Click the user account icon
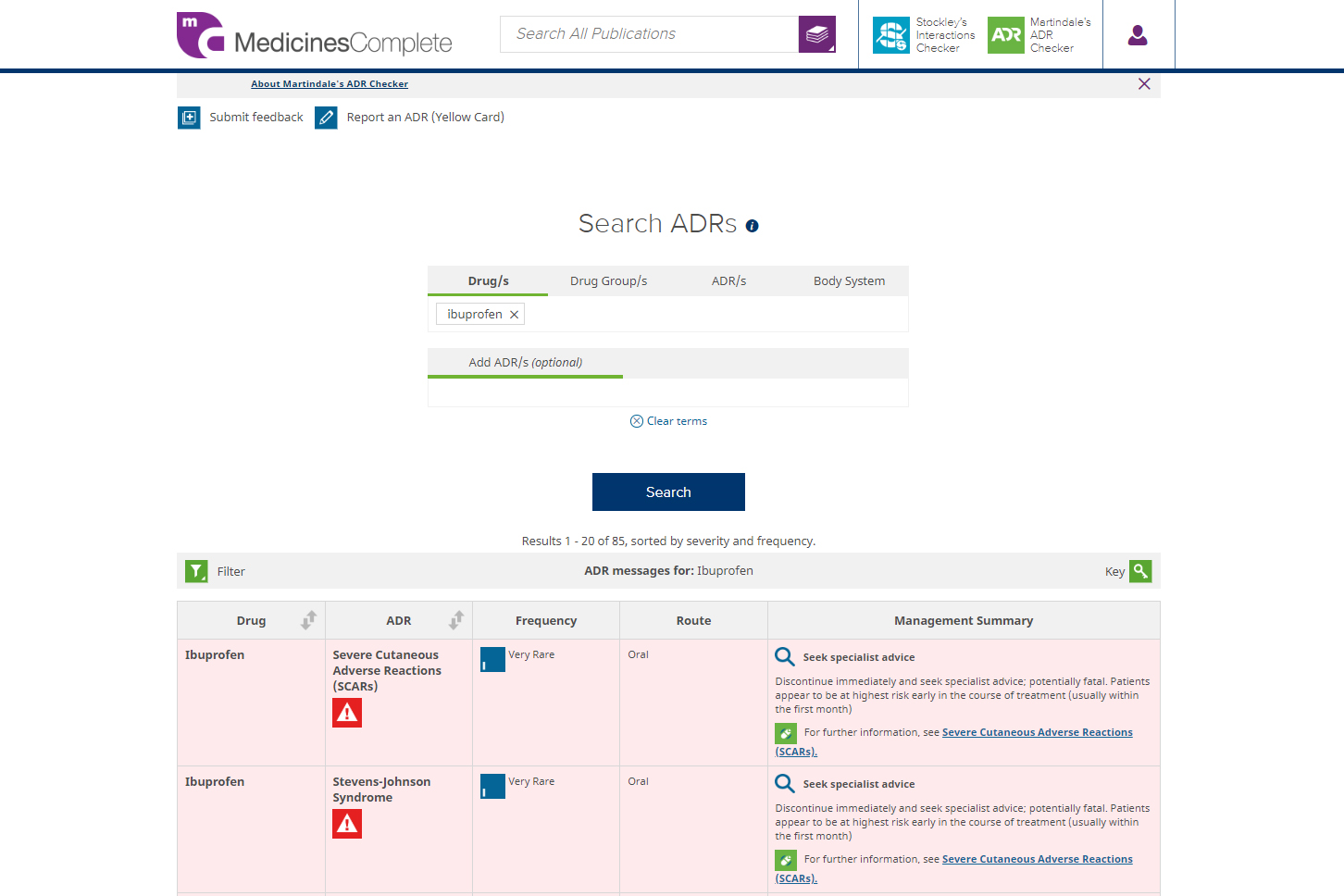The width and height of the screenshot is (1344, 896). tap(1138, 34)
